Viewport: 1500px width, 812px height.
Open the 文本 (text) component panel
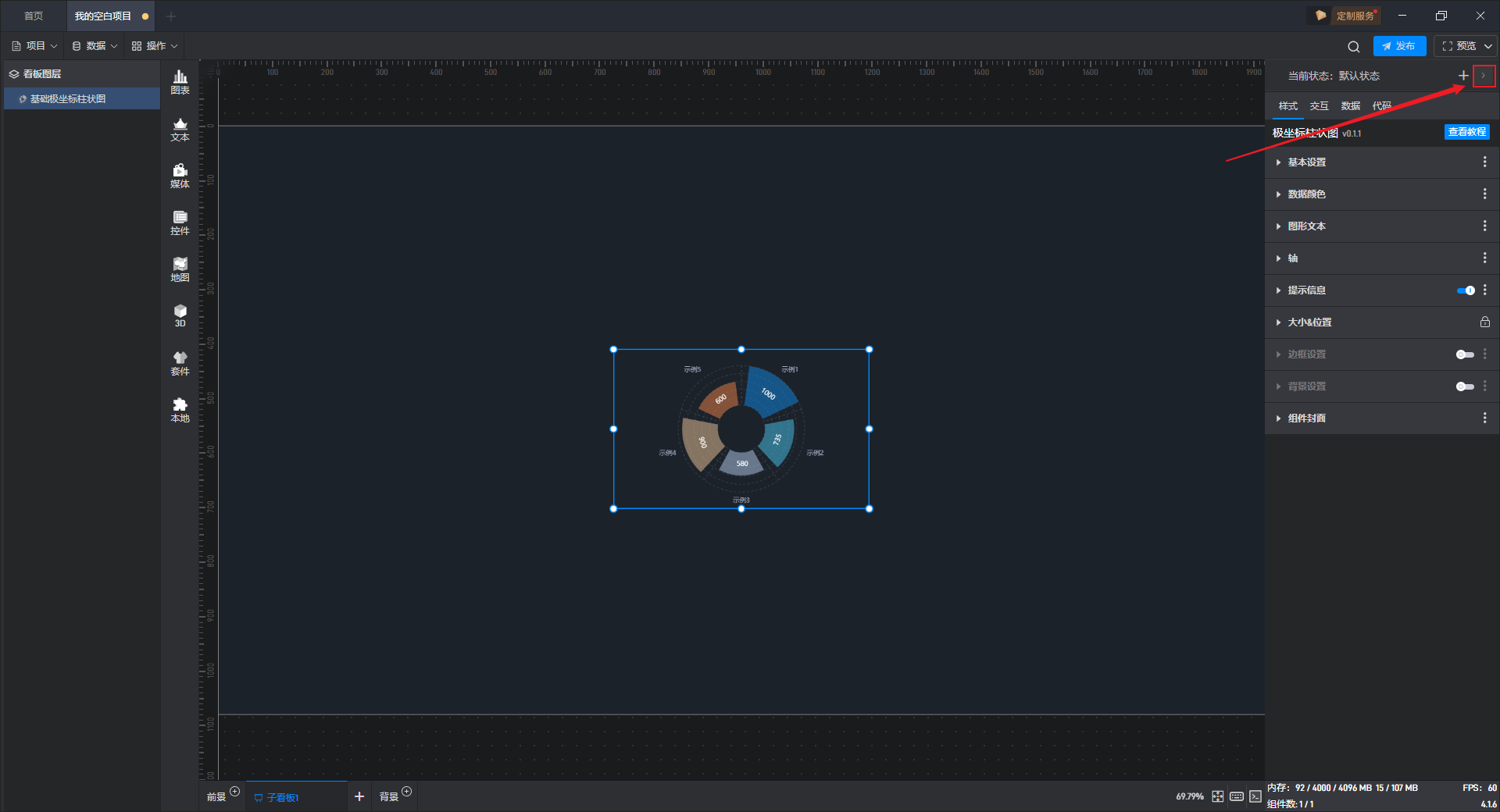180,129
